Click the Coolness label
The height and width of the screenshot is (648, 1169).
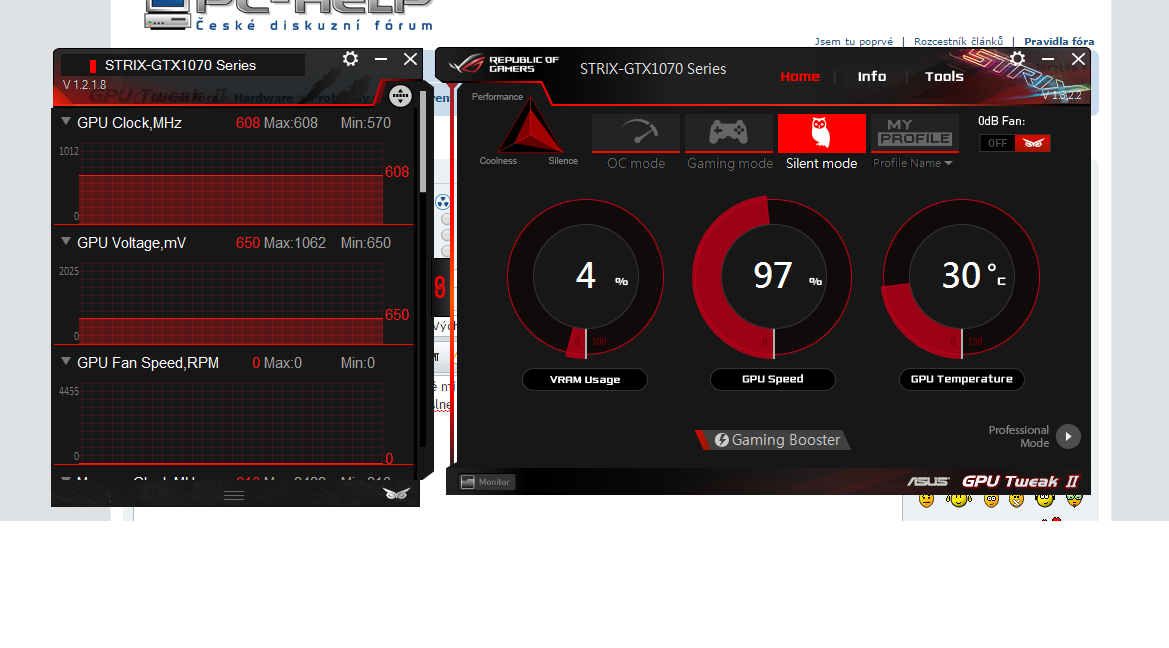coord(498,161)
